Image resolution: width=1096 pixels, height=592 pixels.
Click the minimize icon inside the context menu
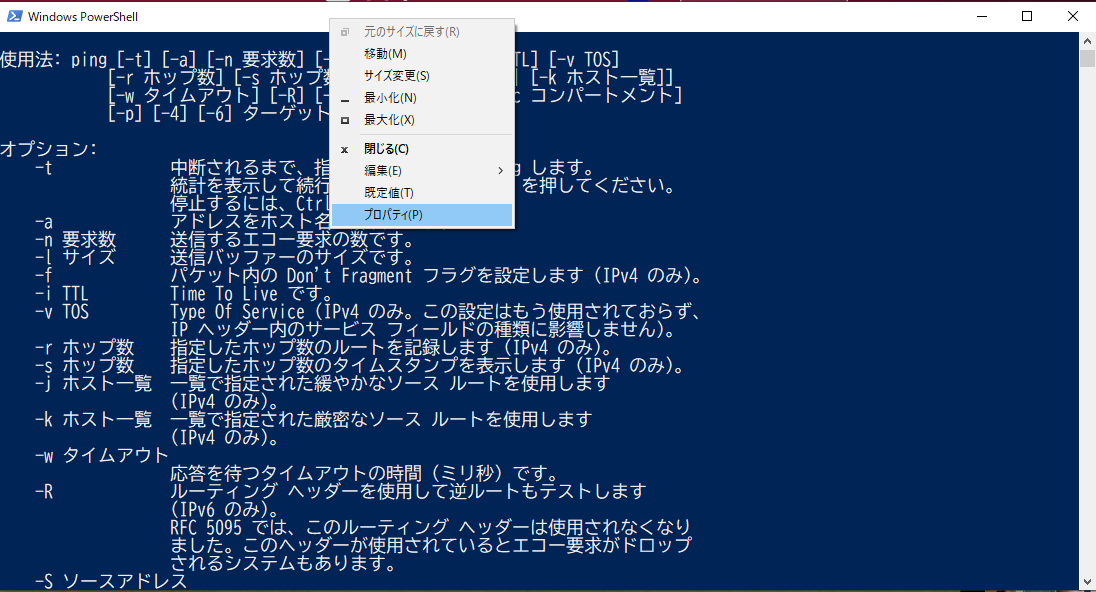click(344, 98)
